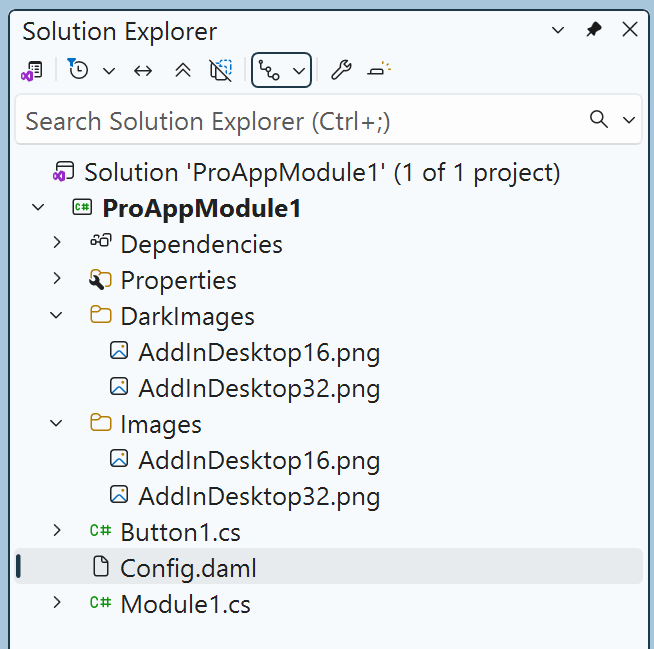Select AddInDesktop16.png under DarkImages
The image size is (654, 649).
pos(259,353)
